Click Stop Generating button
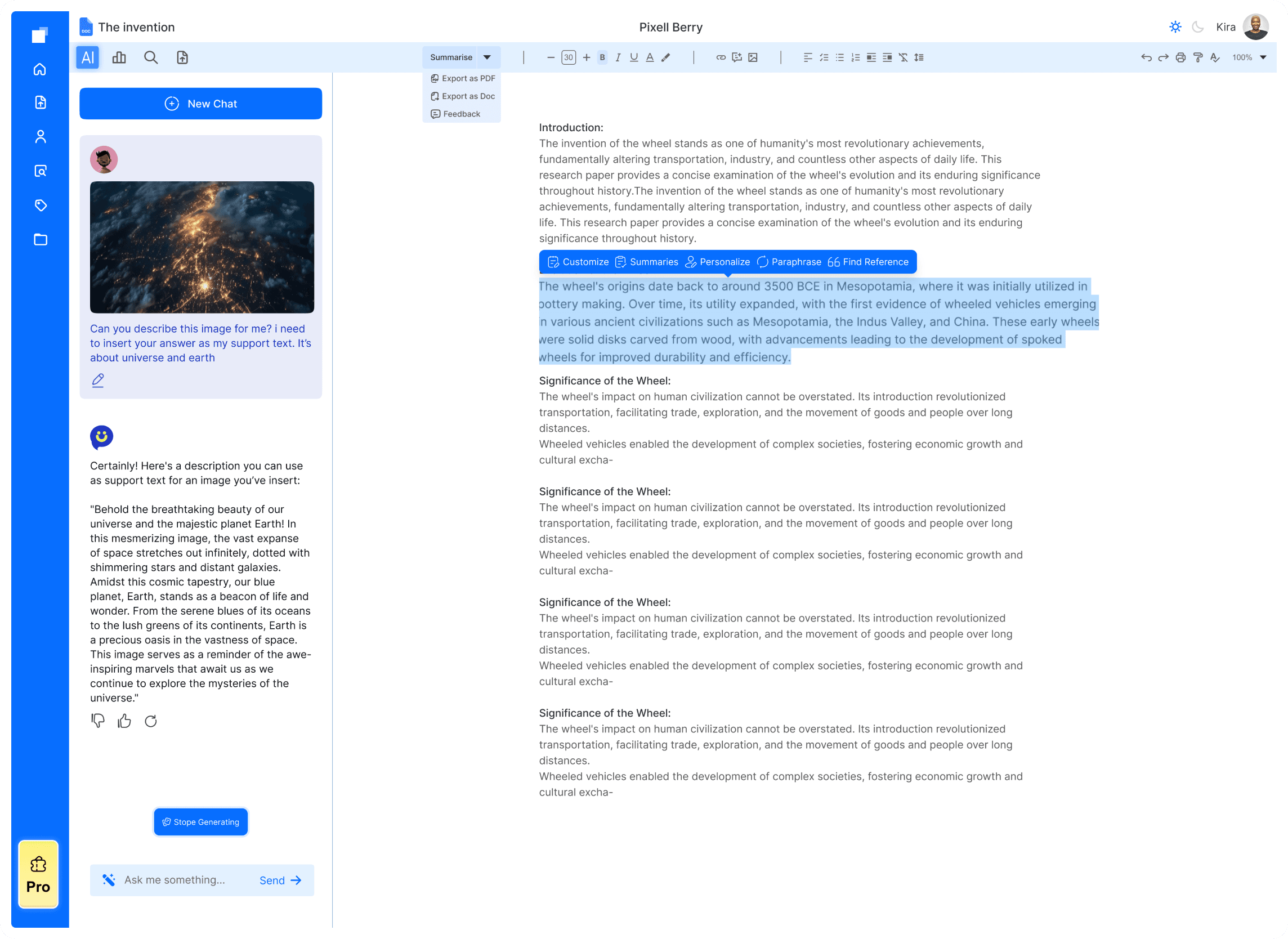 (200, 821)
